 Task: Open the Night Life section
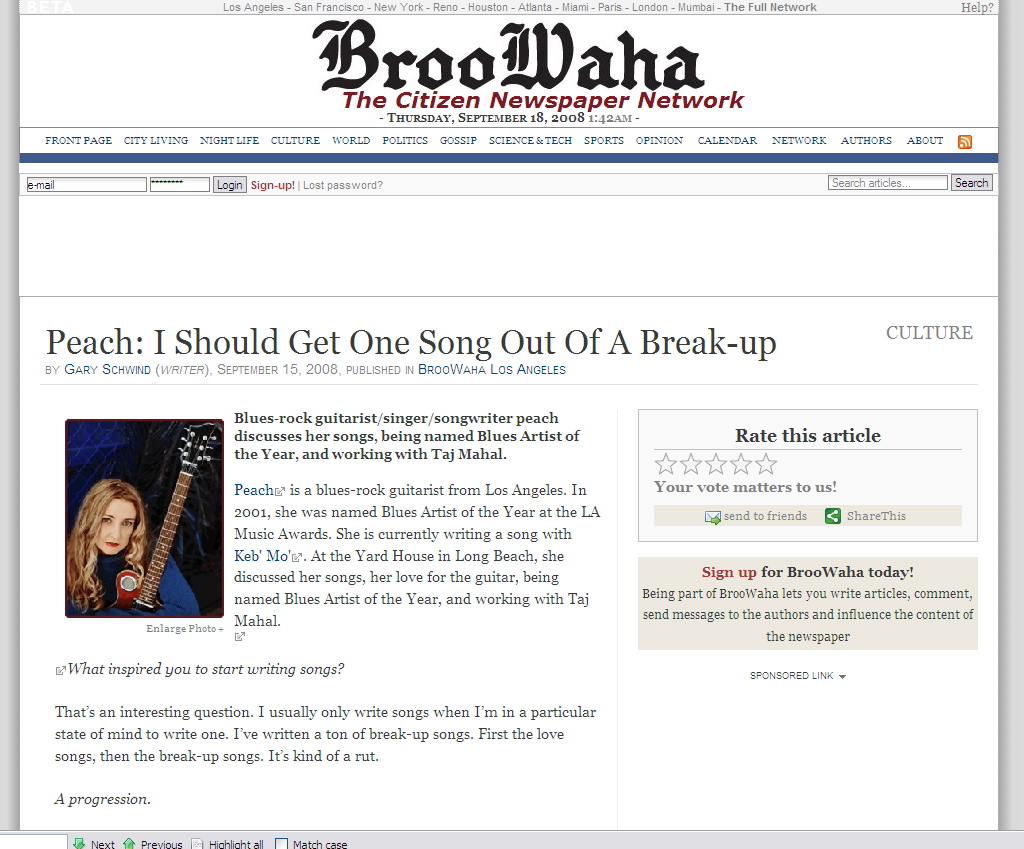(x=229, y=140)
